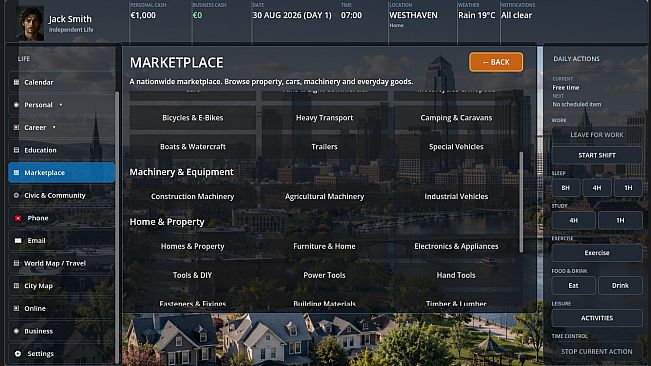
Task: Go back using the orange BACK button
Action: tap(496, 62)
